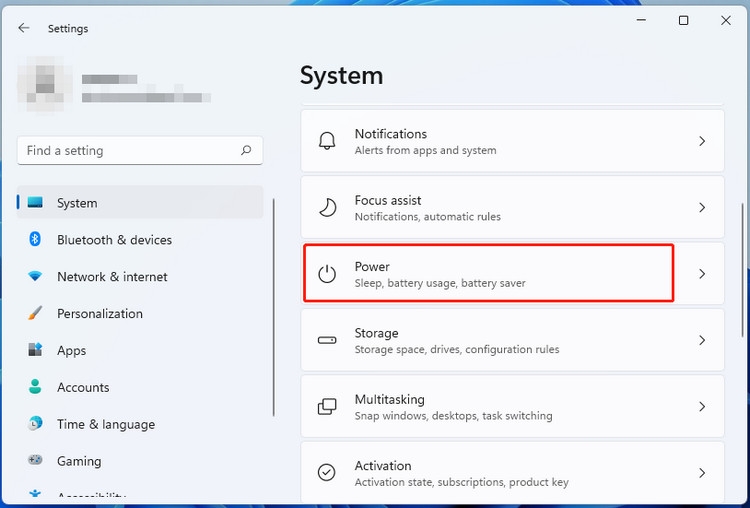Expand the Focus assist chevron
750x508 pixels.
pos(702,208)
